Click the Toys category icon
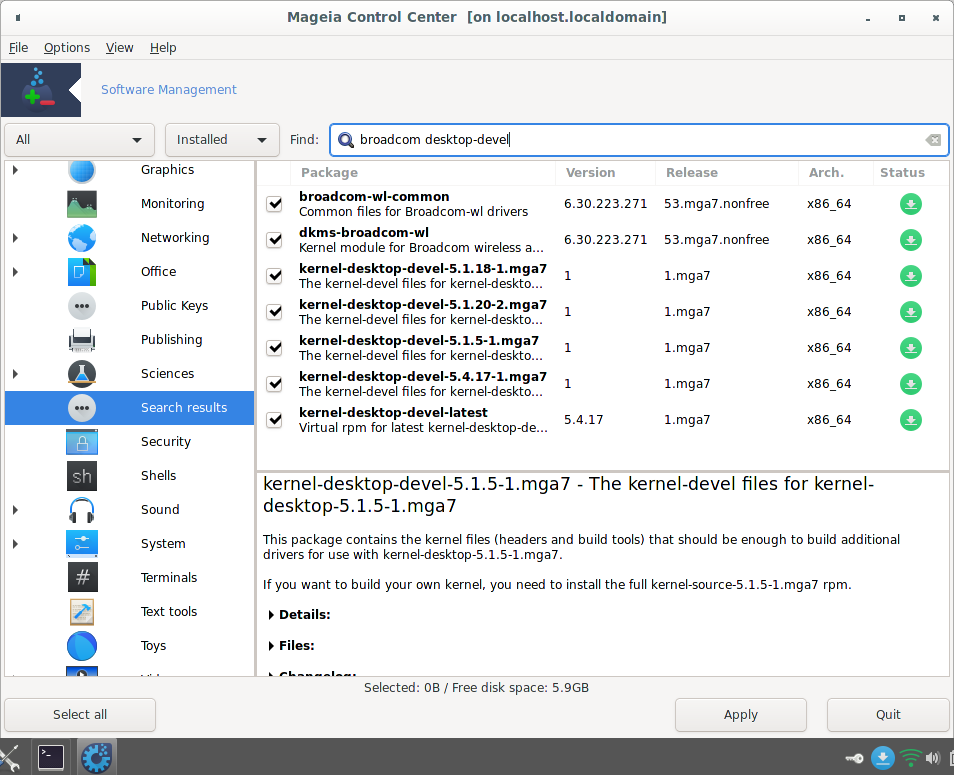Image resolution: width=954 pixels, height=775 pixels. (x=82, y=646)
